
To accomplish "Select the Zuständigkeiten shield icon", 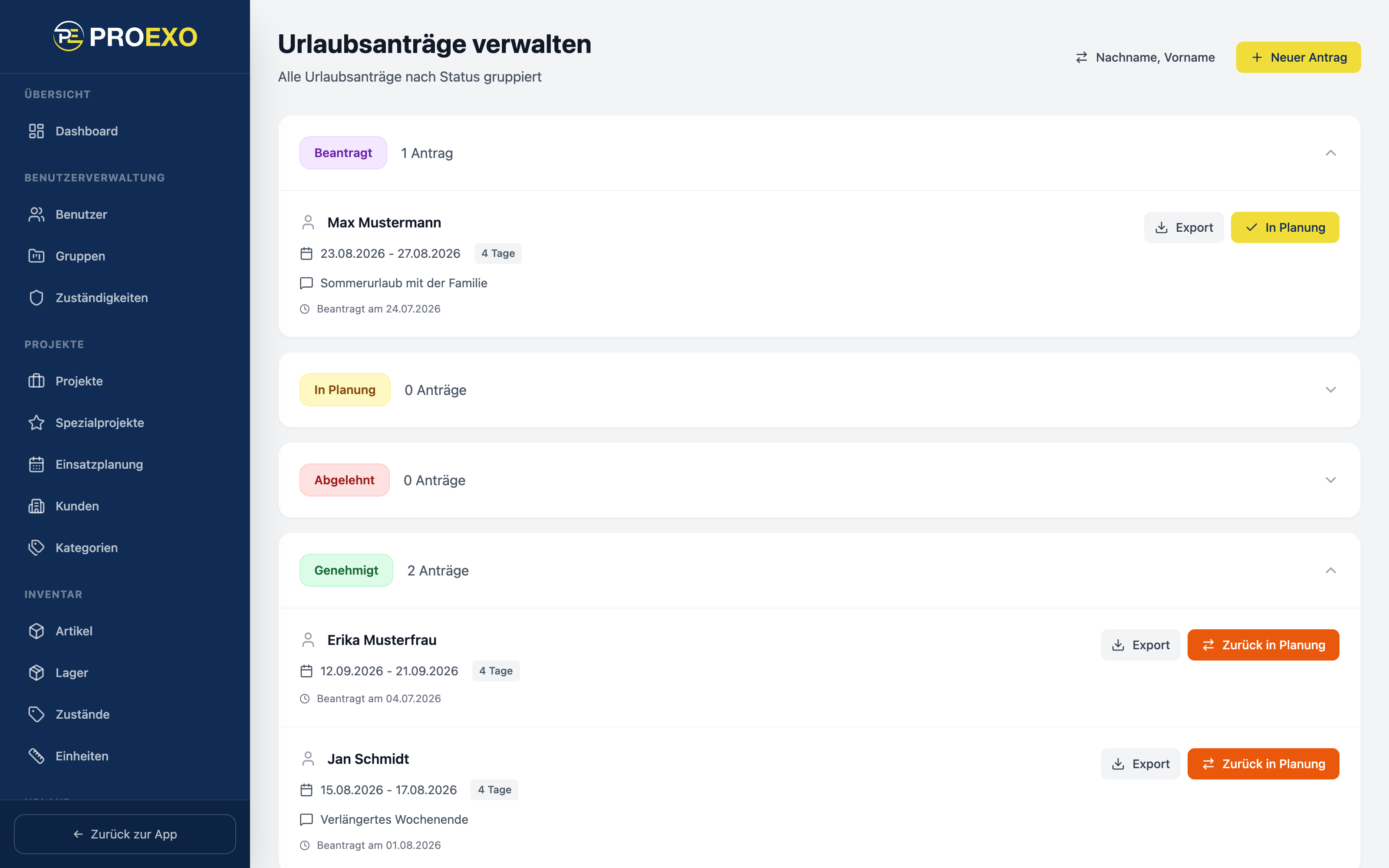I will click(36, 297).
